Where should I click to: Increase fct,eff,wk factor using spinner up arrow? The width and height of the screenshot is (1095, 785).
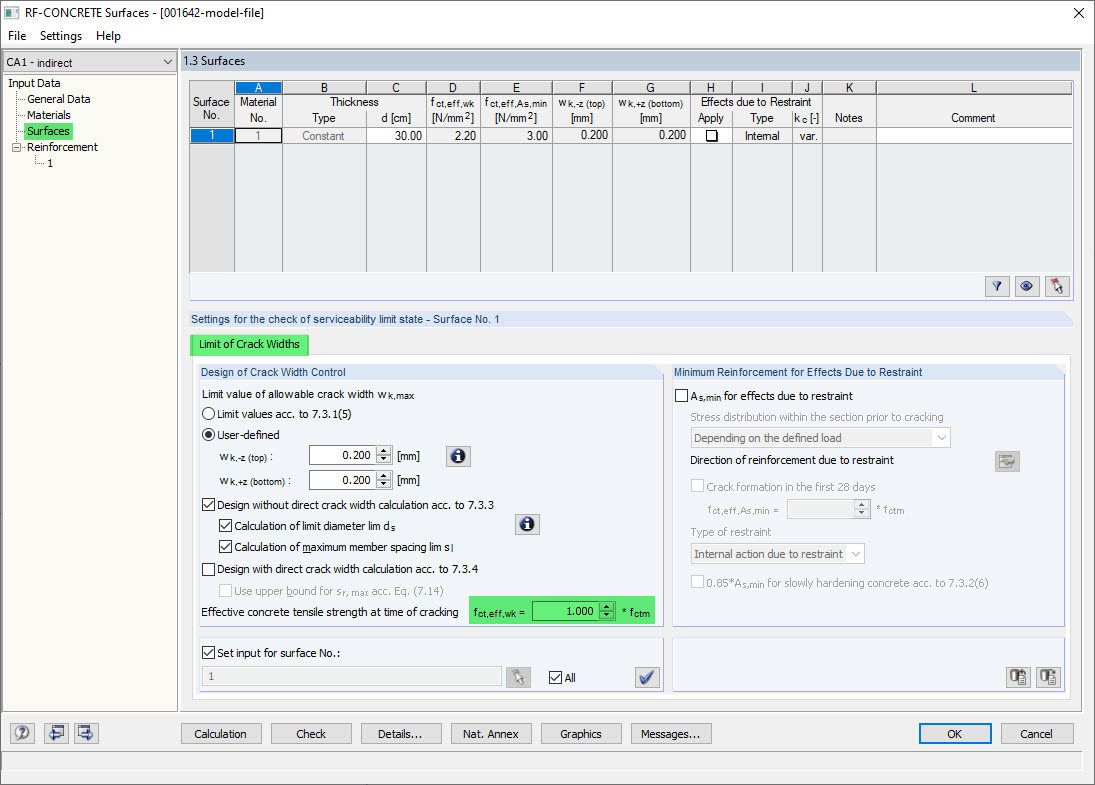click(x=607, y=607)
